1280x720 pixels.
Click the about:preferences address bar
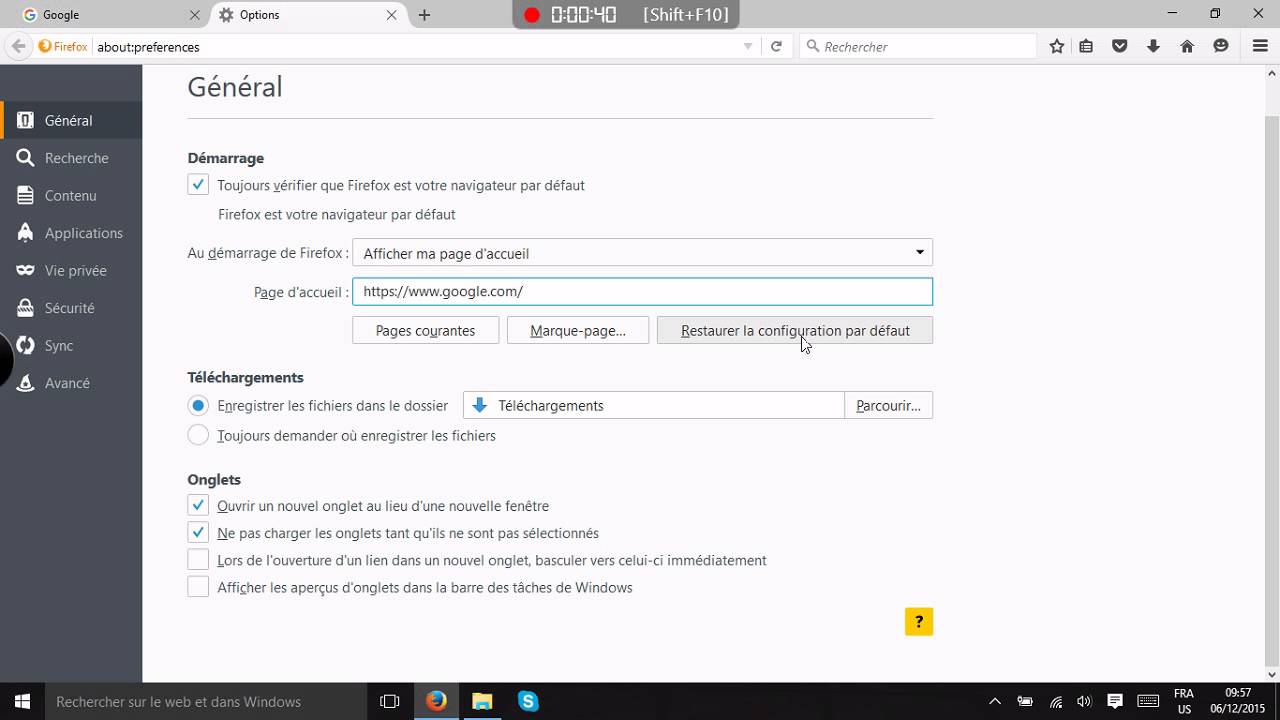[x=415, y=46]
